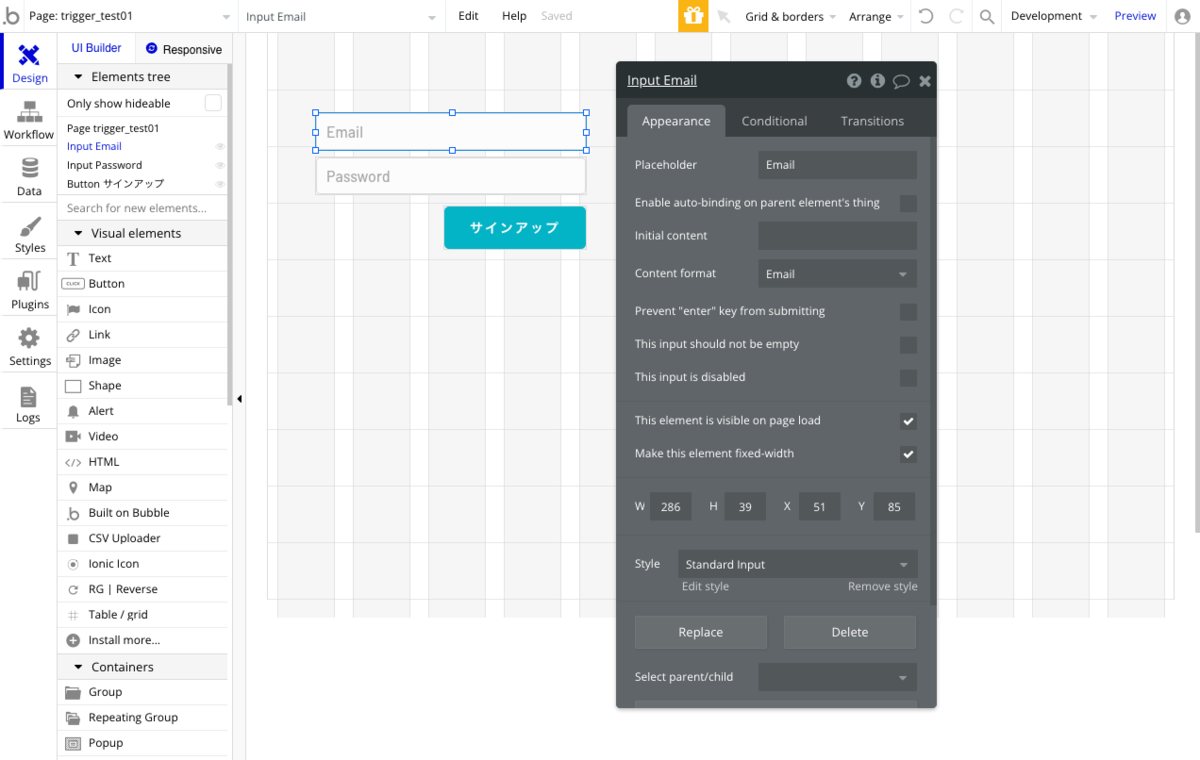Screen dimensions: 1200x760
Task: Uncheck Make this element fixed-width
Action: pos(908,454)
